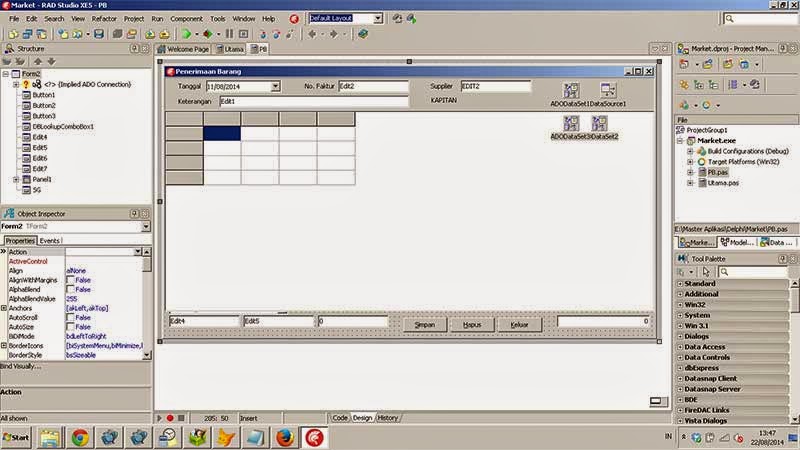This screenshot has width=800, height=450.
Task: Click the Tool Palette pointer icon
Action: [x=706, y=272]
